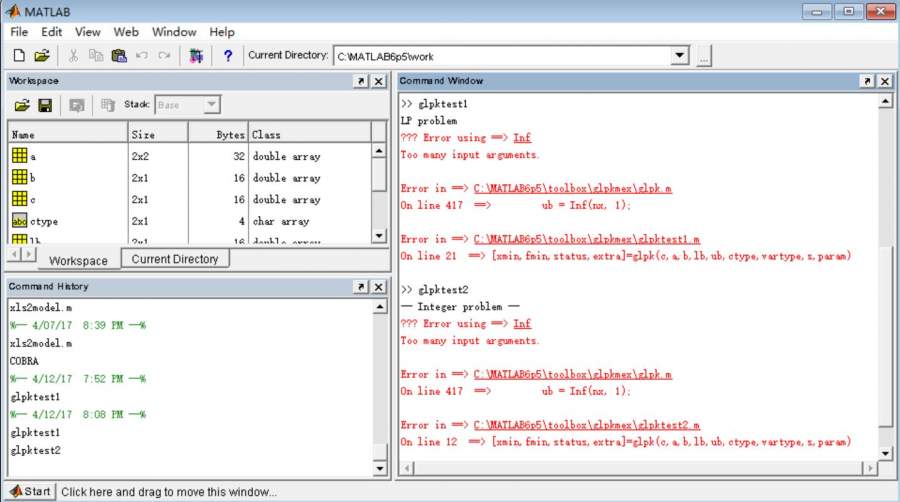Image resolution: width=900 pixels, height=502 pixels.
Task: Close the Workspace panel
Action: tap(379, 81)
